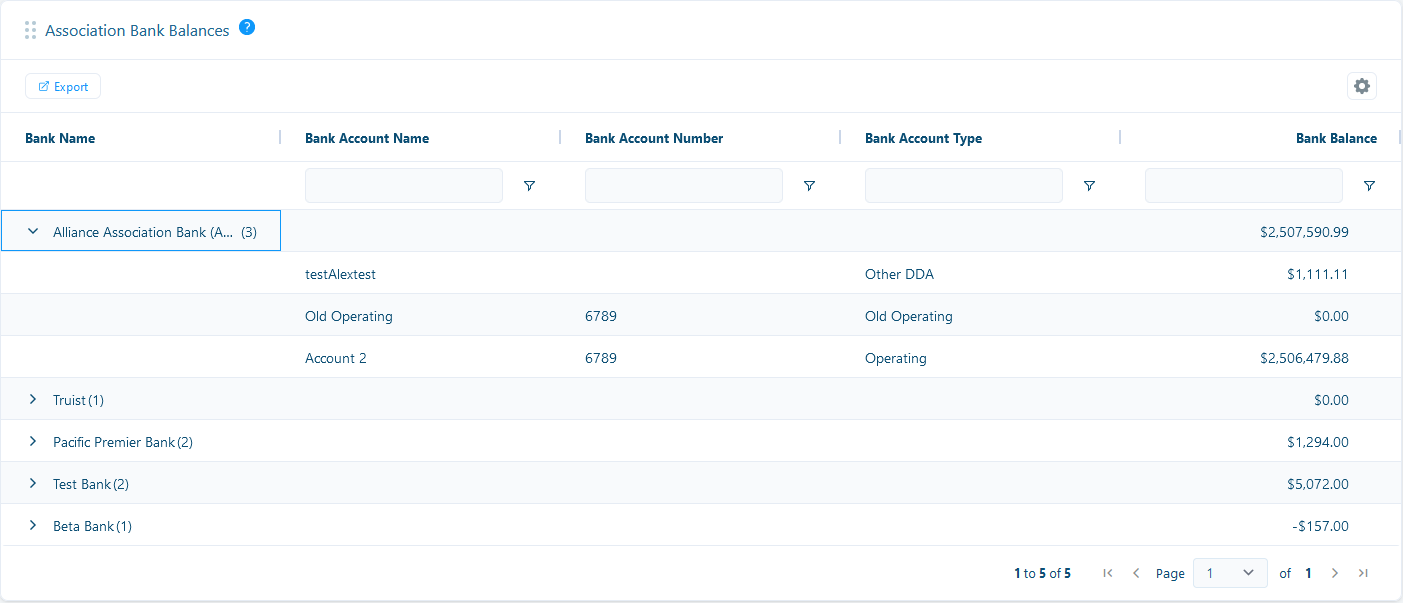Click the $5,072.00 Test Bank balance

tap(1318, 484)
